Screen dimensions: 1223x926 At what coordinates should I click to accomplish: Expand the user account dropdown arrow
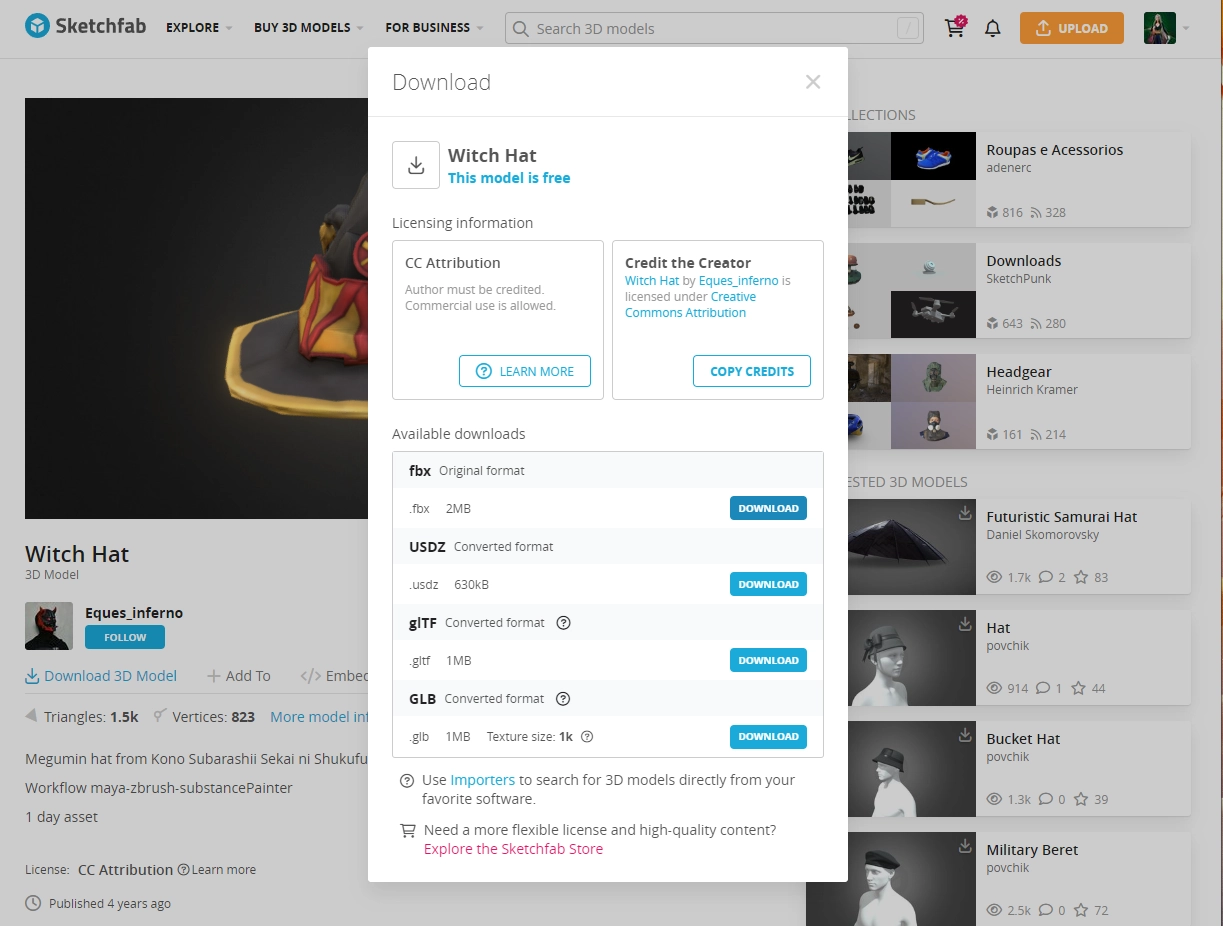1186,28
